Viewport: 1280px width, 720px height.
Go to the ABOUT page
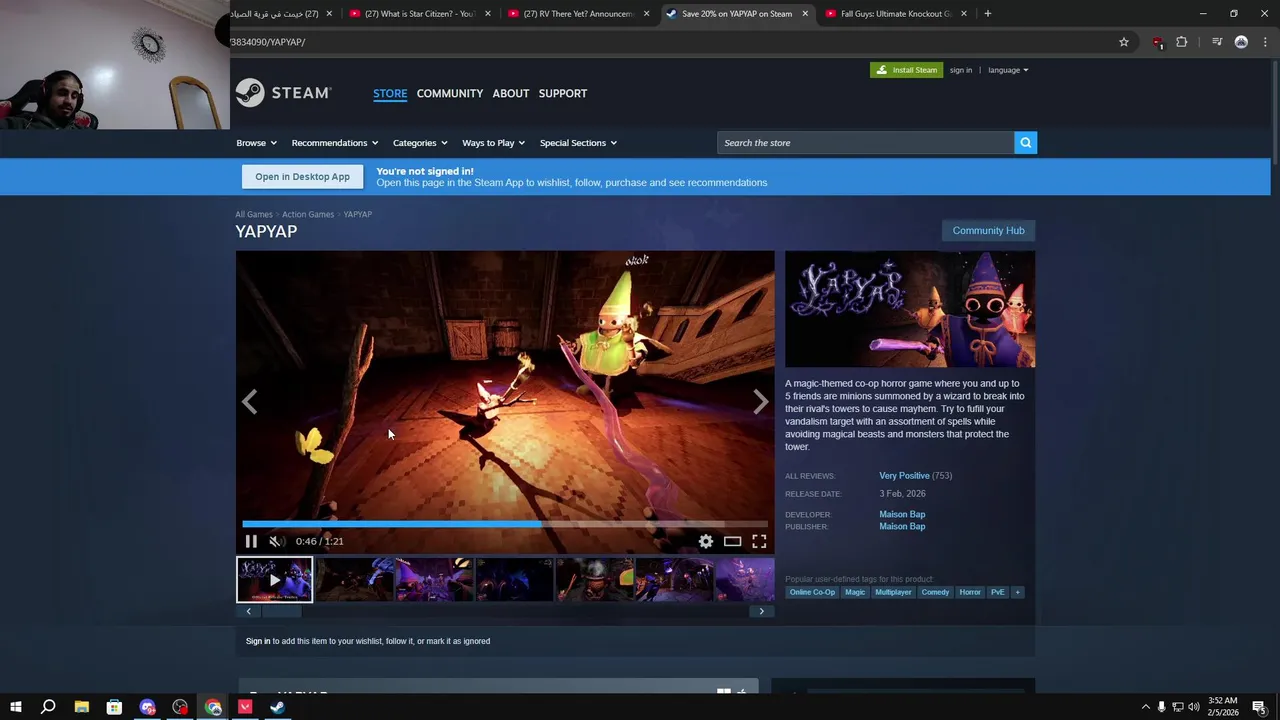click(511, 93)
